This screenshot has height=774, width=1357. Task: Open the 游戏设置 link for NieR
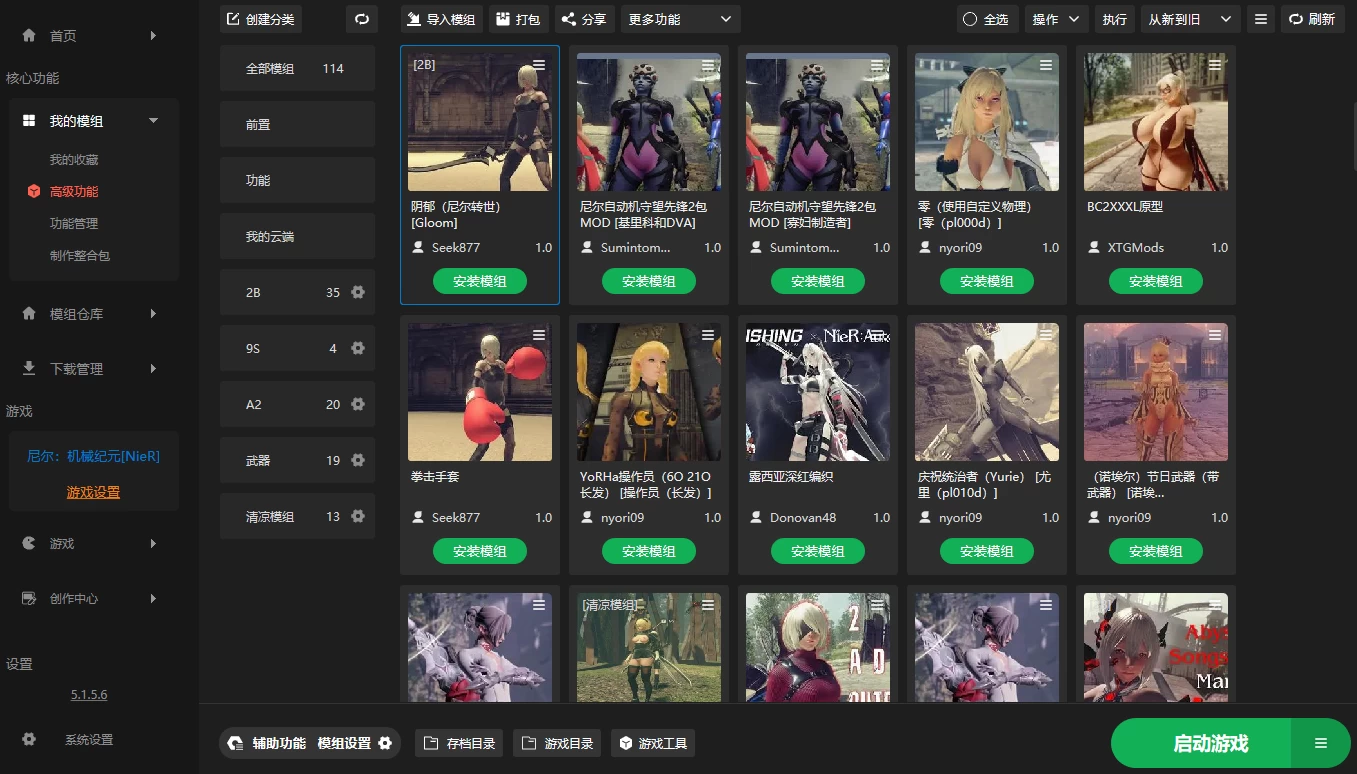coord(93,492)
